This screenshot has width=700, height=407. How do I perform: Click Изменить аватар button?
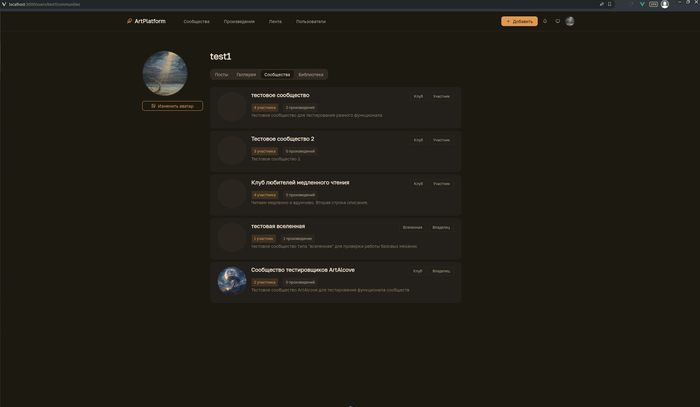click(x=172, y=106)
